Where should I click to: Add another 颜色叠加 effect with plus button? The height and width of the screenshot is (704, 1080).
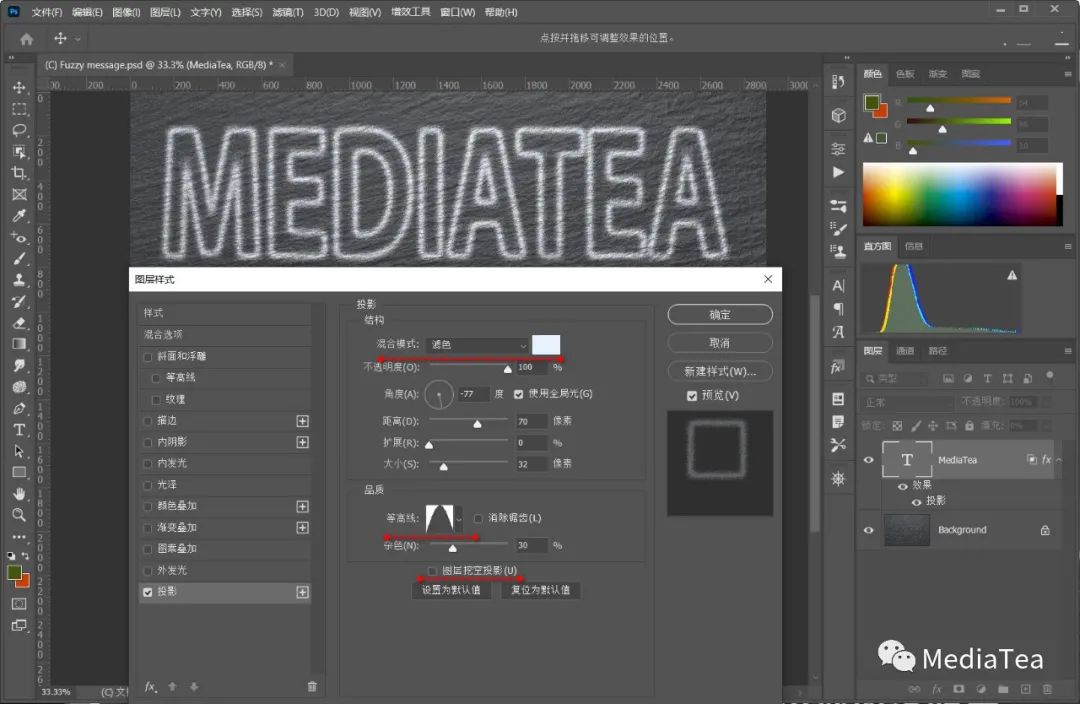click(x=302, y=506)
